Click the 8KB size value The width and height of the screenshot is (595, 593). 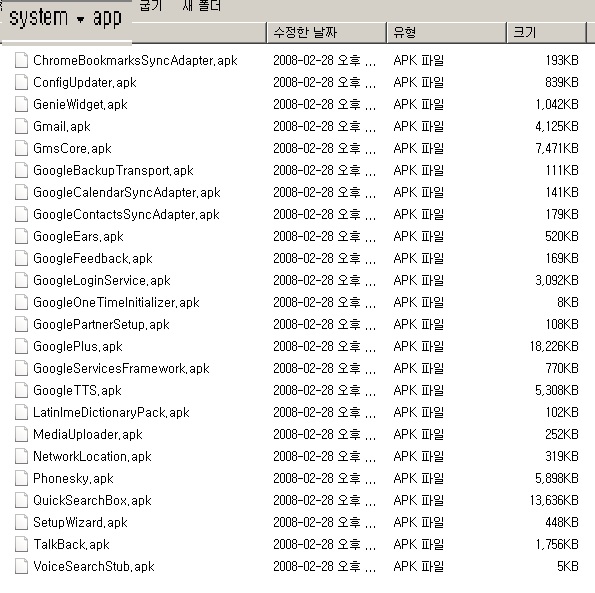tap(568, 302)
